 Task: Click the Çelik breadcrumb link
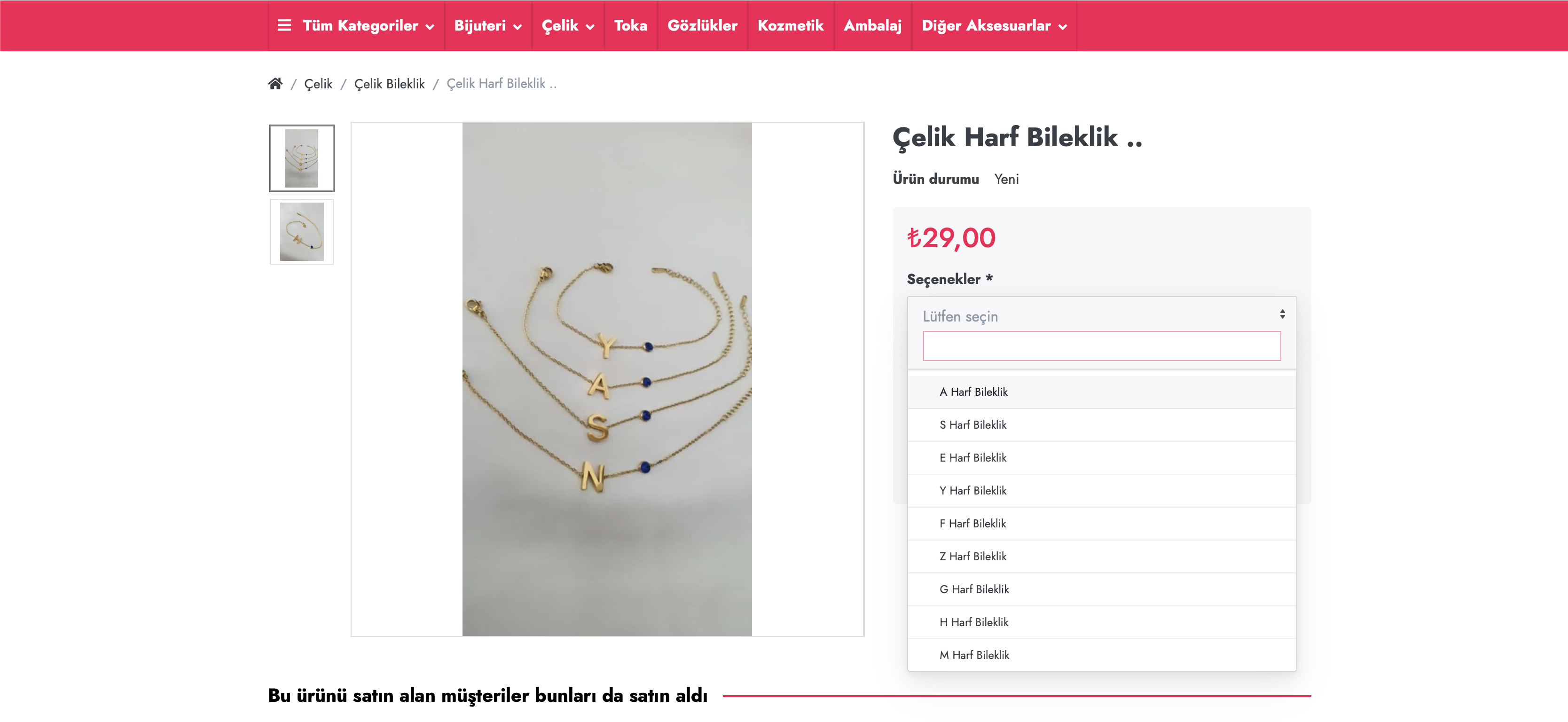[x=318, y=84]
